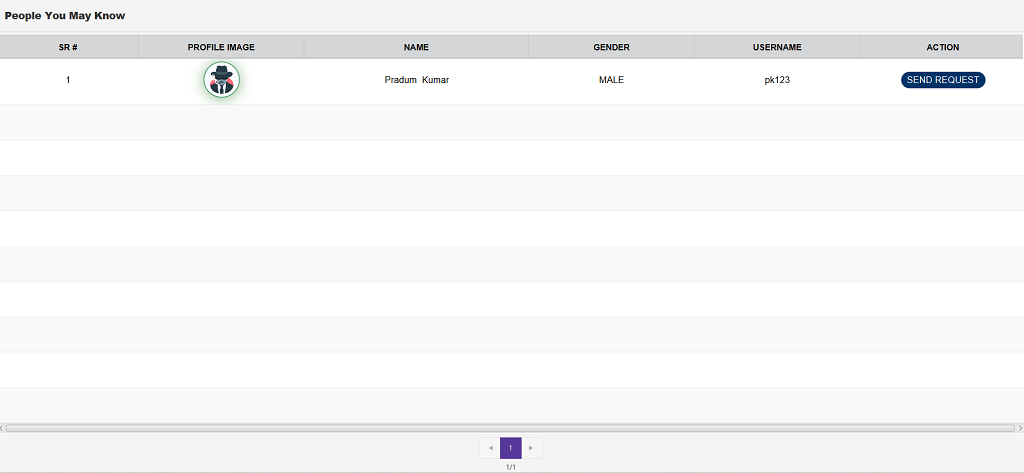The height and width of the screenshot is (473, 1024).
Task: Click the horizontal scrollbar thumb
Action: click(x=510, y=428)
